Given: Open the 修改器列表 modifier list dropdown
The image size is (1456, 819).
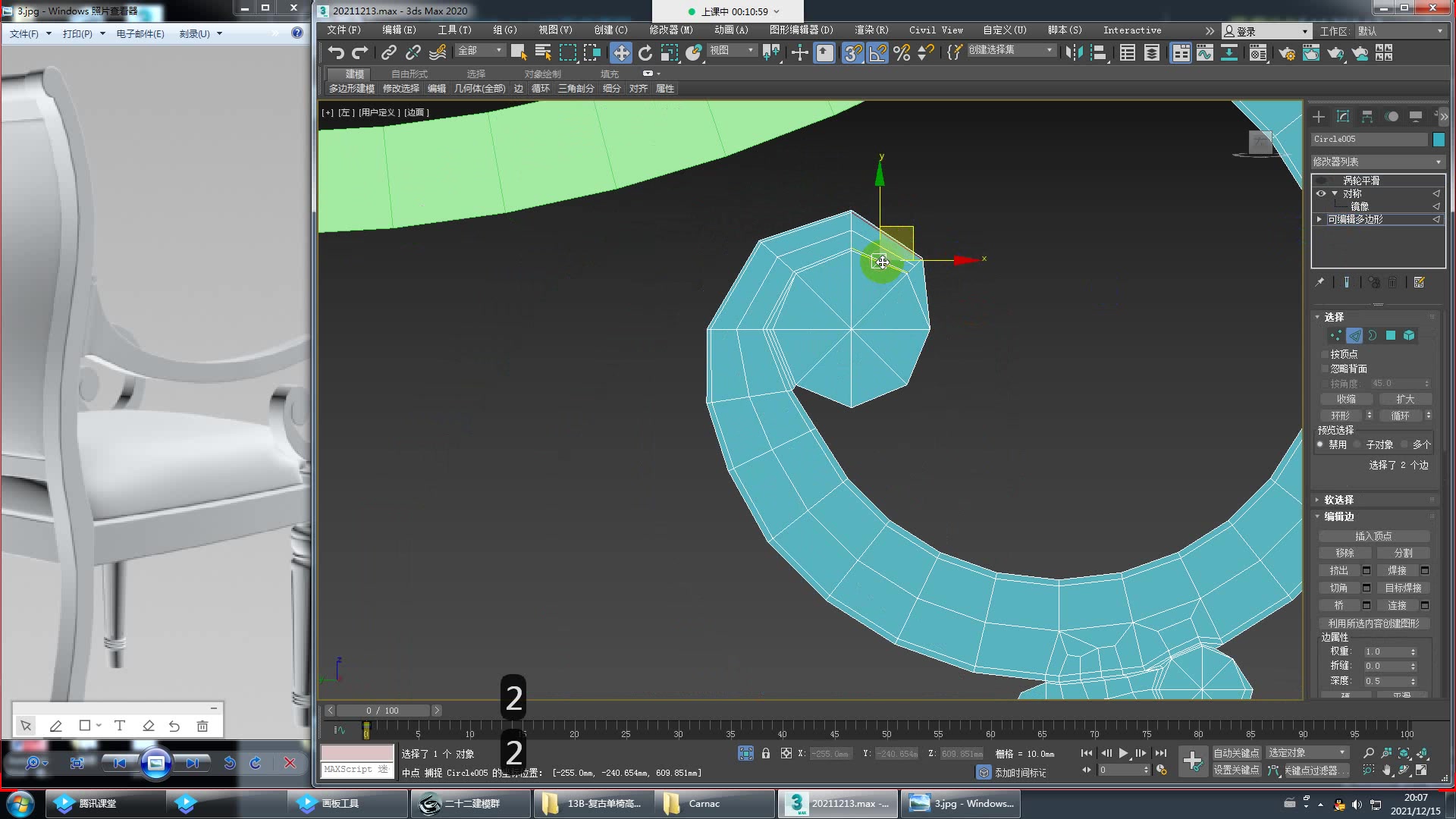Looking at the screenshot, I should 1377,162.
